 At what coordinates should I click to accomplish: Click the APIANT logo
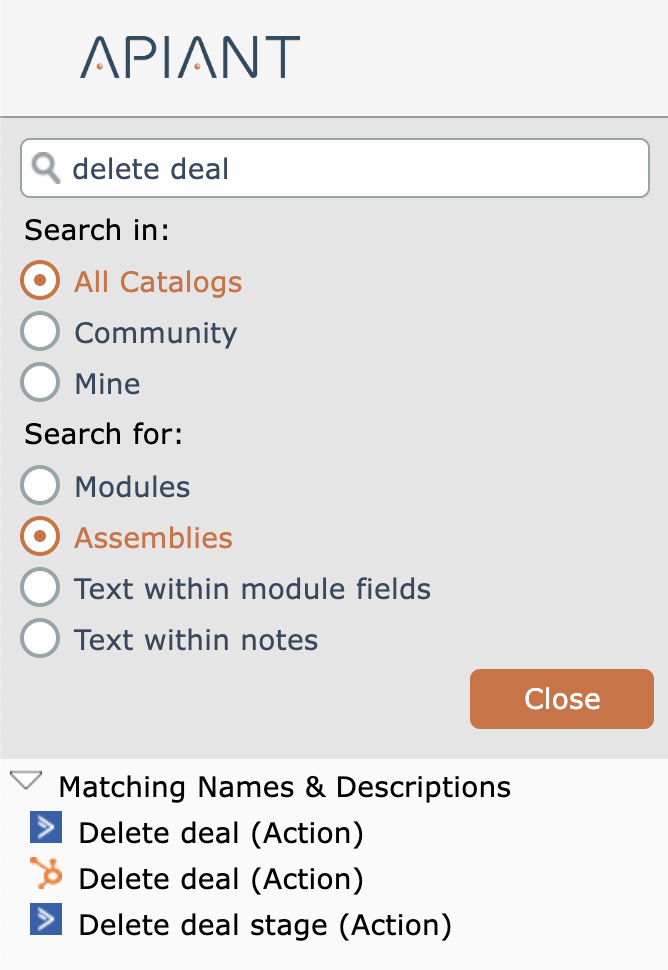click(190, 57)
